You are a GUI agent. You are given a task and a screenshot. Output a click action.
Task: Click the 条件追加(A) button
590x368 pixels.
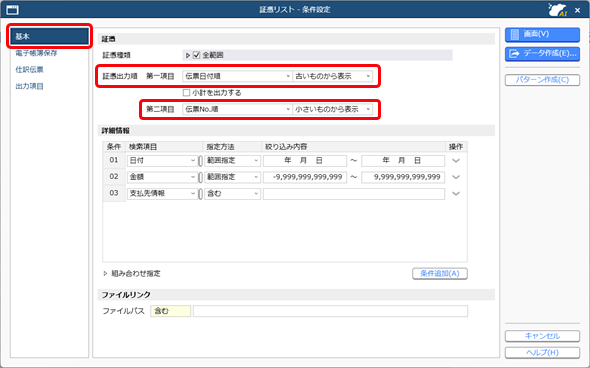pos(440,274)
